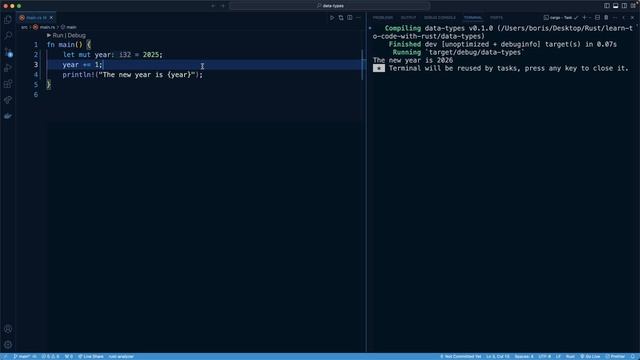Screen dimensions: 640x360
Task: Switch to the Output panel tab
Action: pos(408,18)
